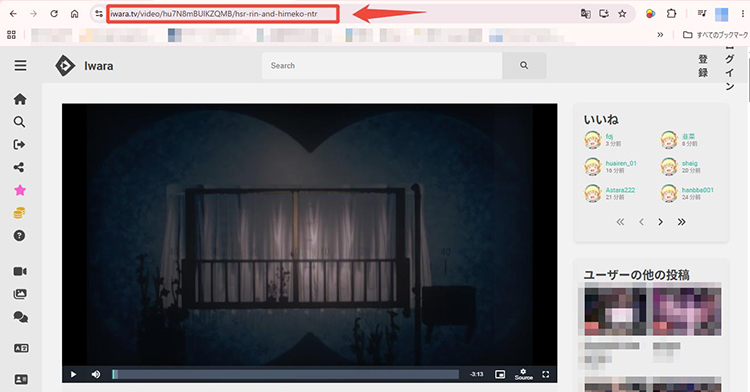Open the browser extensions puzzle icon
Viewport: 750px width, 392px height.
[x=672, y=14]
